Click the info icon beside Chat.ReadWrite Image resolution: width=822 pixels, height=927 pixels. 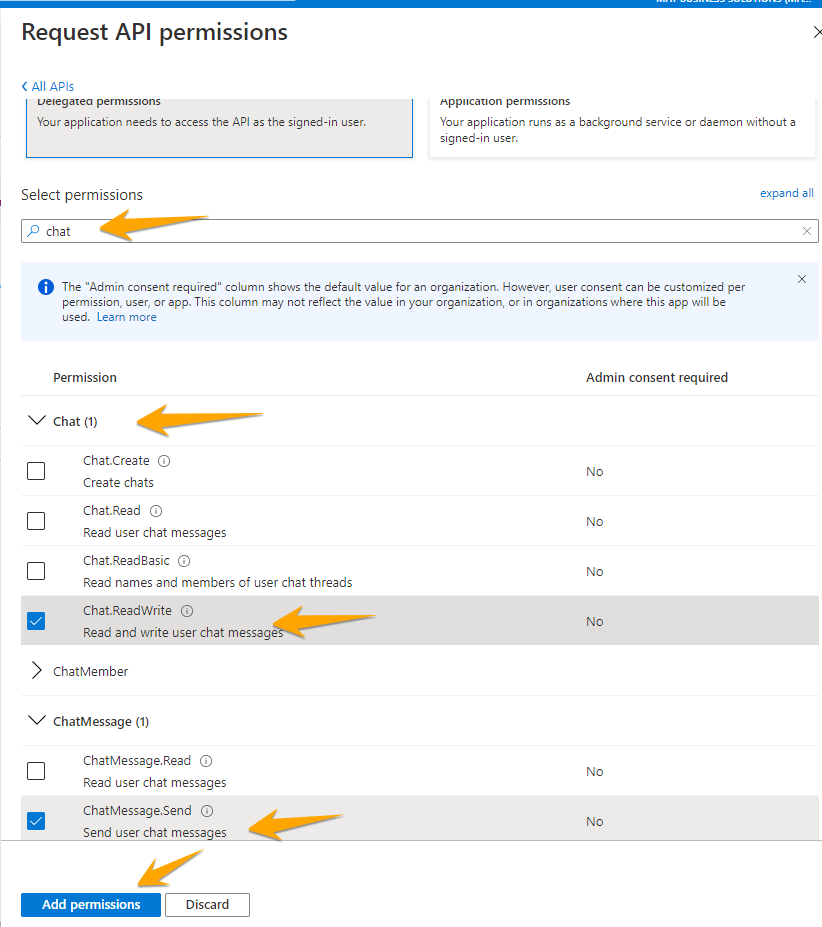[x=187, y=610]
